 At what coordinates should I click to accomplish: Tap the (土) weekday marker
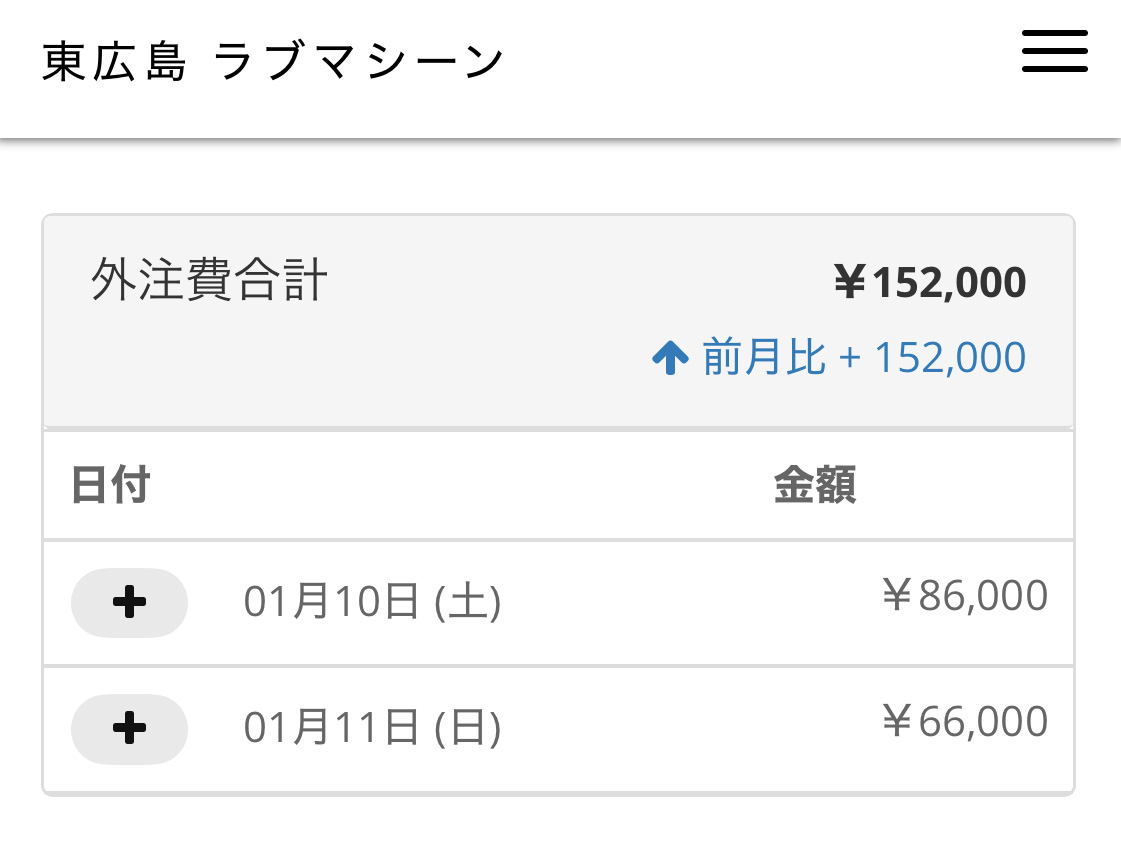(468, 603)
